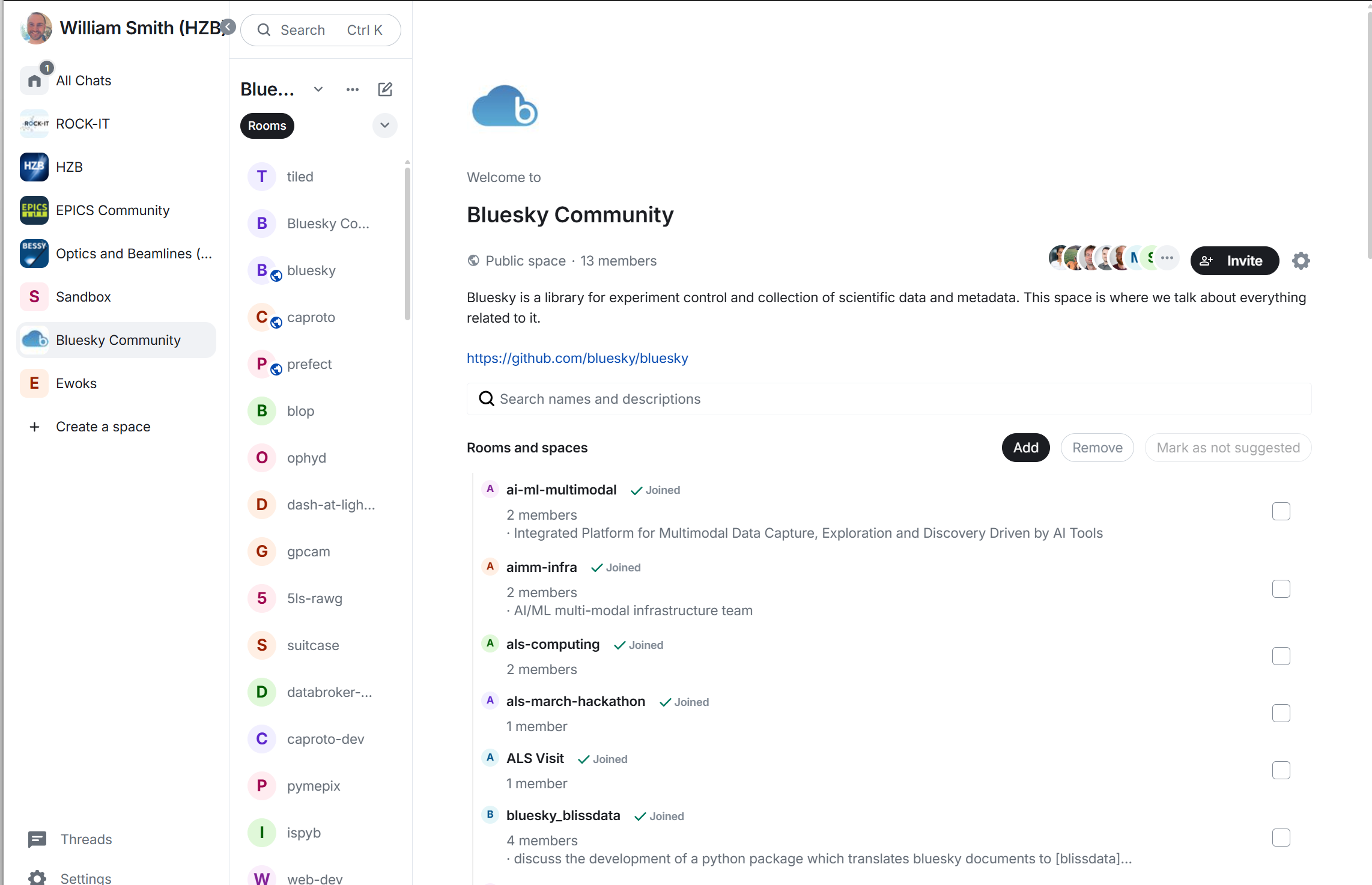The width and height of the screenshot is (1372, 885).
Task: Click the Search Ctrl K box
Action: coord(321,30)
